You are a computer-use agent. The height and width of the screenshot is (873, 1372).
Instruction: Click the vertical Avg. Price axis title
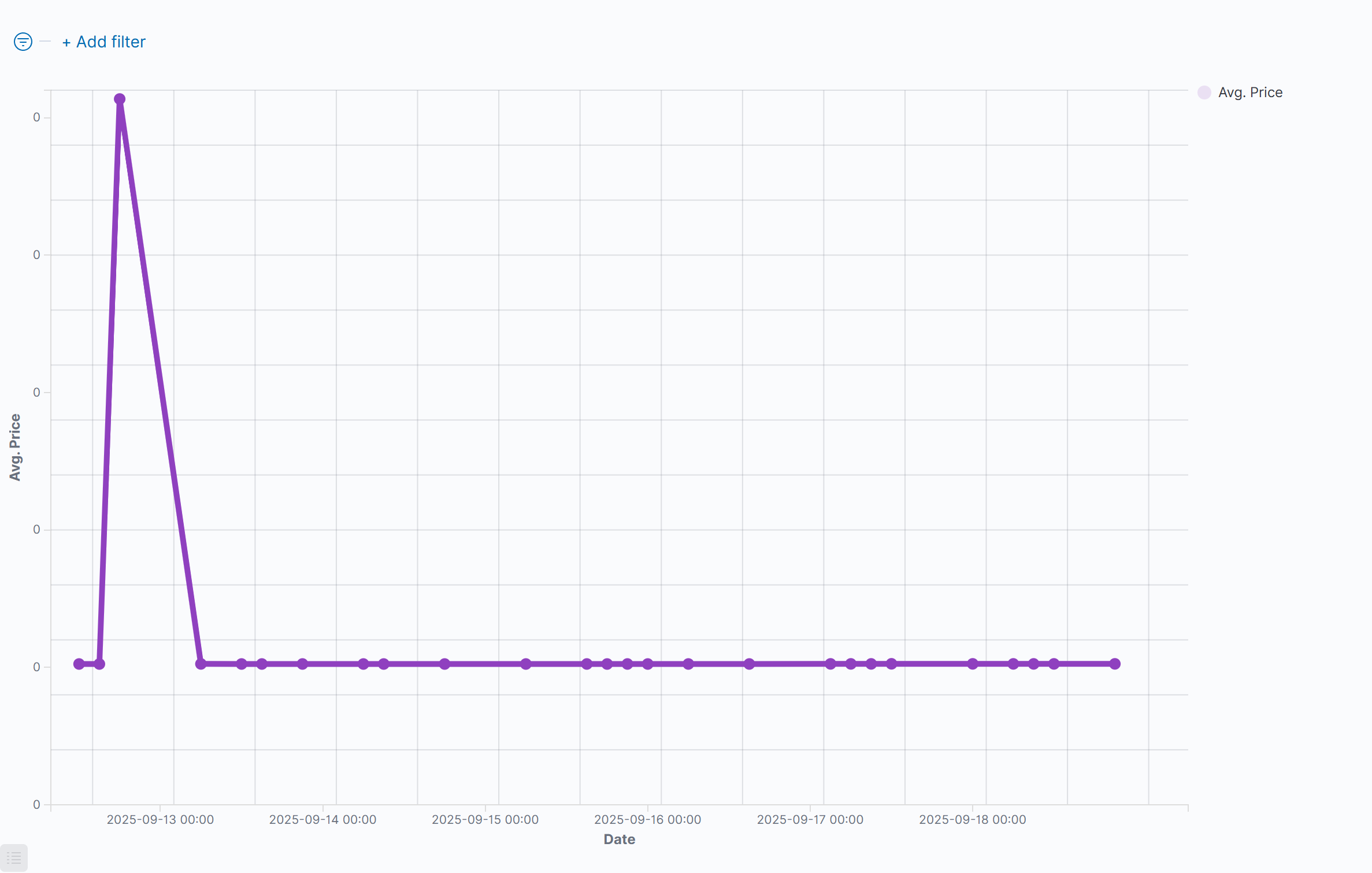point(15,447)
